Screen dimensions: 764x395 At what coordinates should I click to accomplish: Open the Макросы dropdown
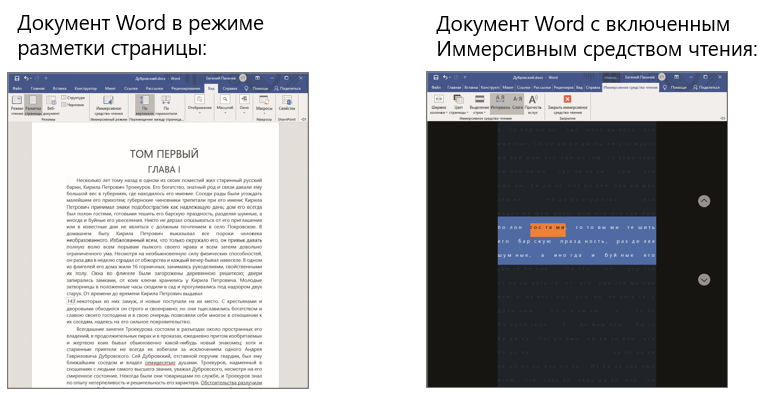(x=264, y=105)
